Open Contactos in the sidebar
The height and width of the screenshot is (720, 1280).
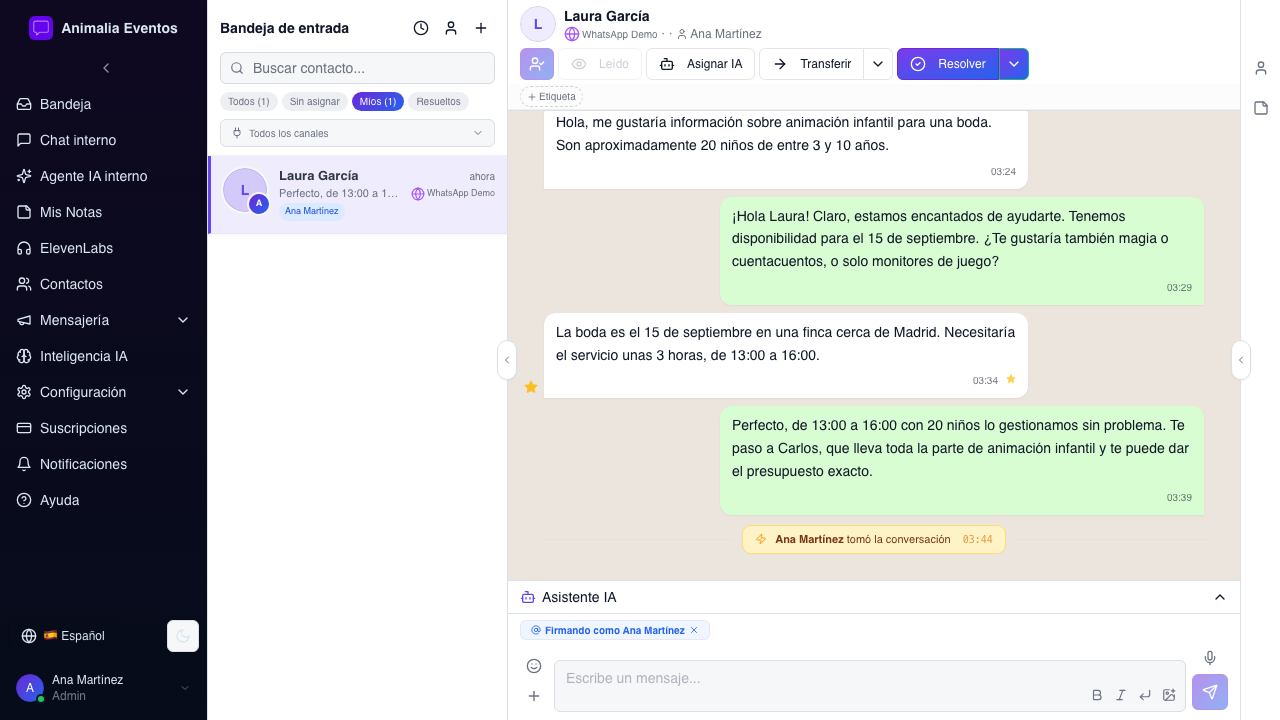[103, 284]
